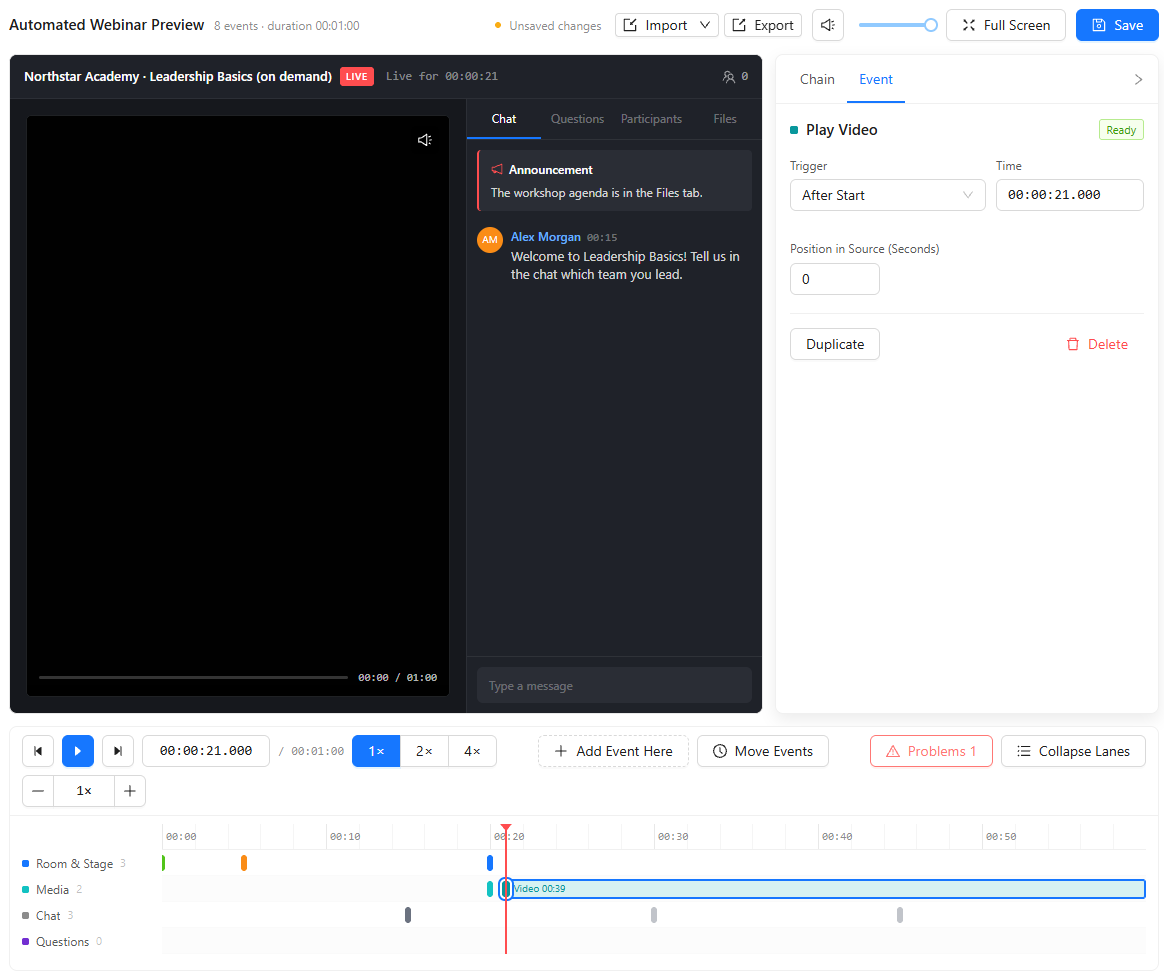Select 2× playback speed
Viewport: 1164px width, 973px height.
coord(424,751)
